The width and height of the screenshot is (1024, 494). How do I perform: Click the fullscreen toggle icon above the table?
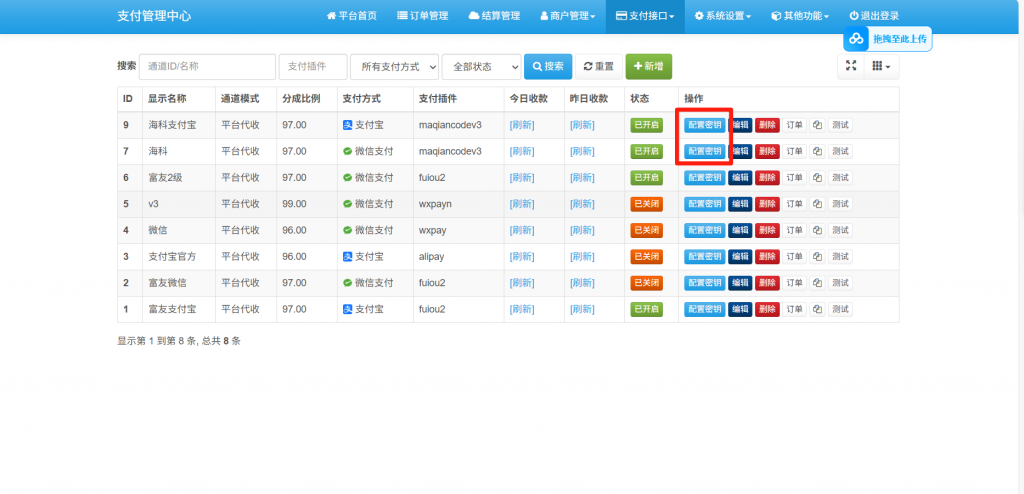pyautogui.click(x=851, y=66)
